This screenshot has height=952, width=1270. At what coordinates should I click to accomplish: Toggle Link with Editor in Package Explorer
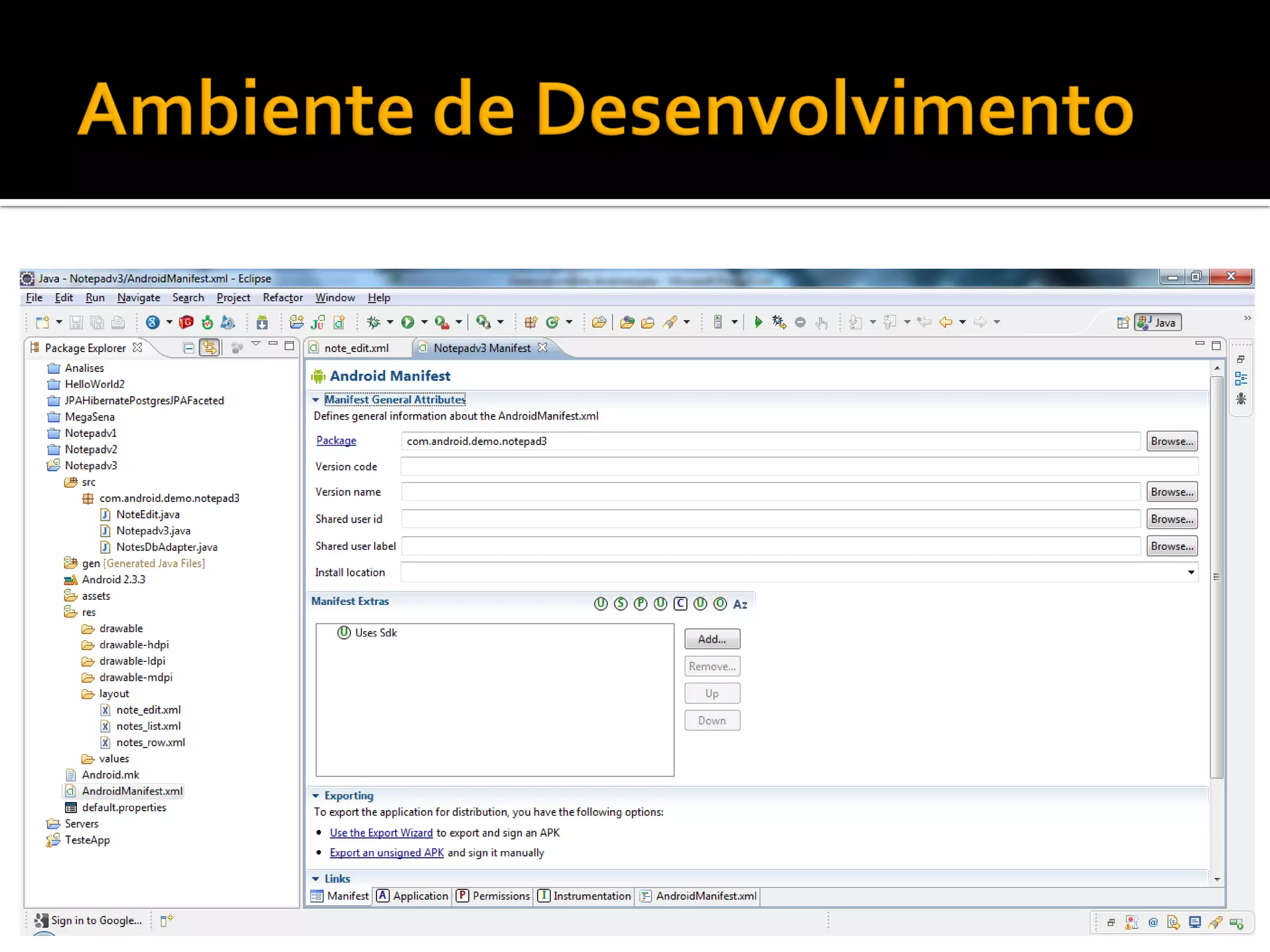[210, 348]
